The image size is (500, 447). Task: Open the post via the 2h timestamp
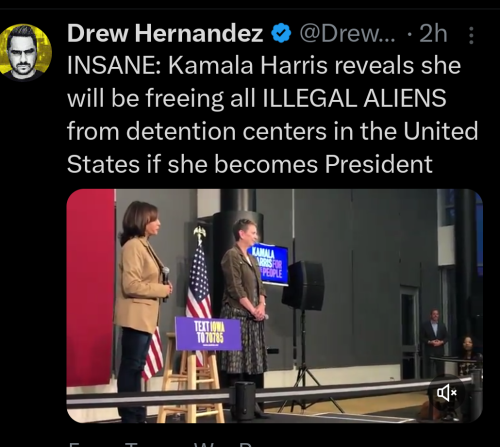point(433,34)
